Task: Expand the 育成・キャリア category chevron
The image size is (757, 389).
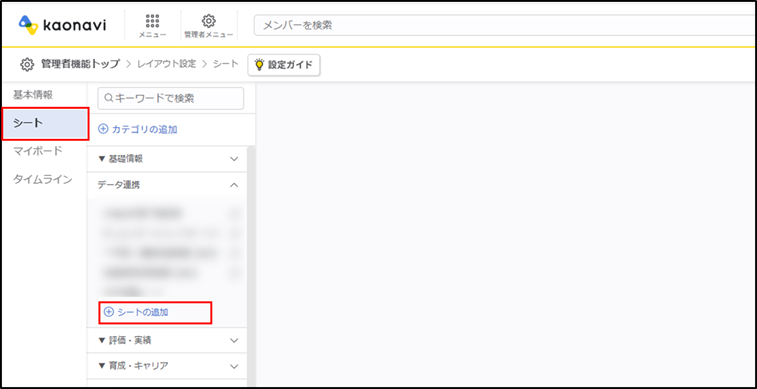Action: (x=234, y=366)
